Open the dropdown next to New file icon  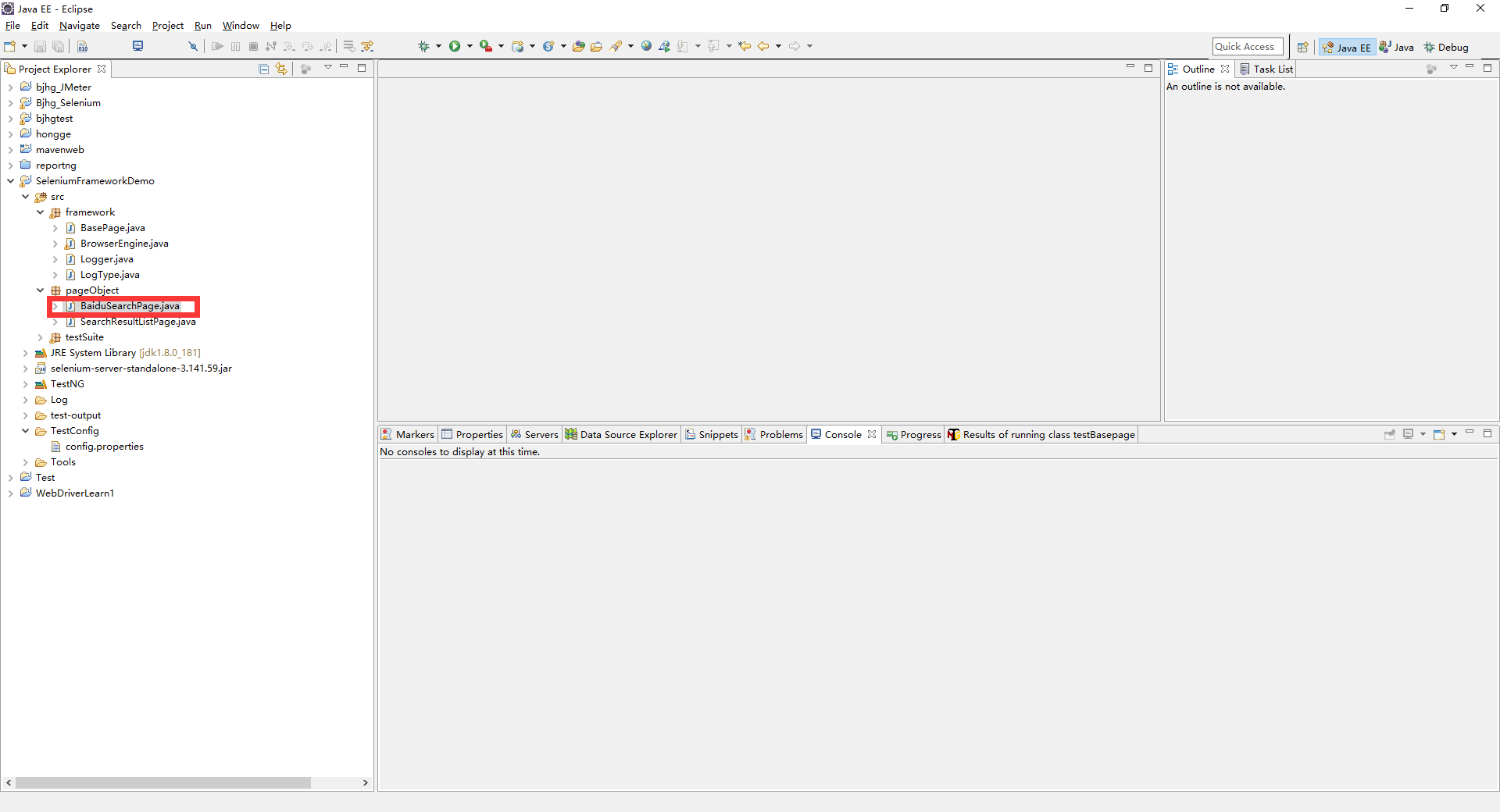coord(24,47)
